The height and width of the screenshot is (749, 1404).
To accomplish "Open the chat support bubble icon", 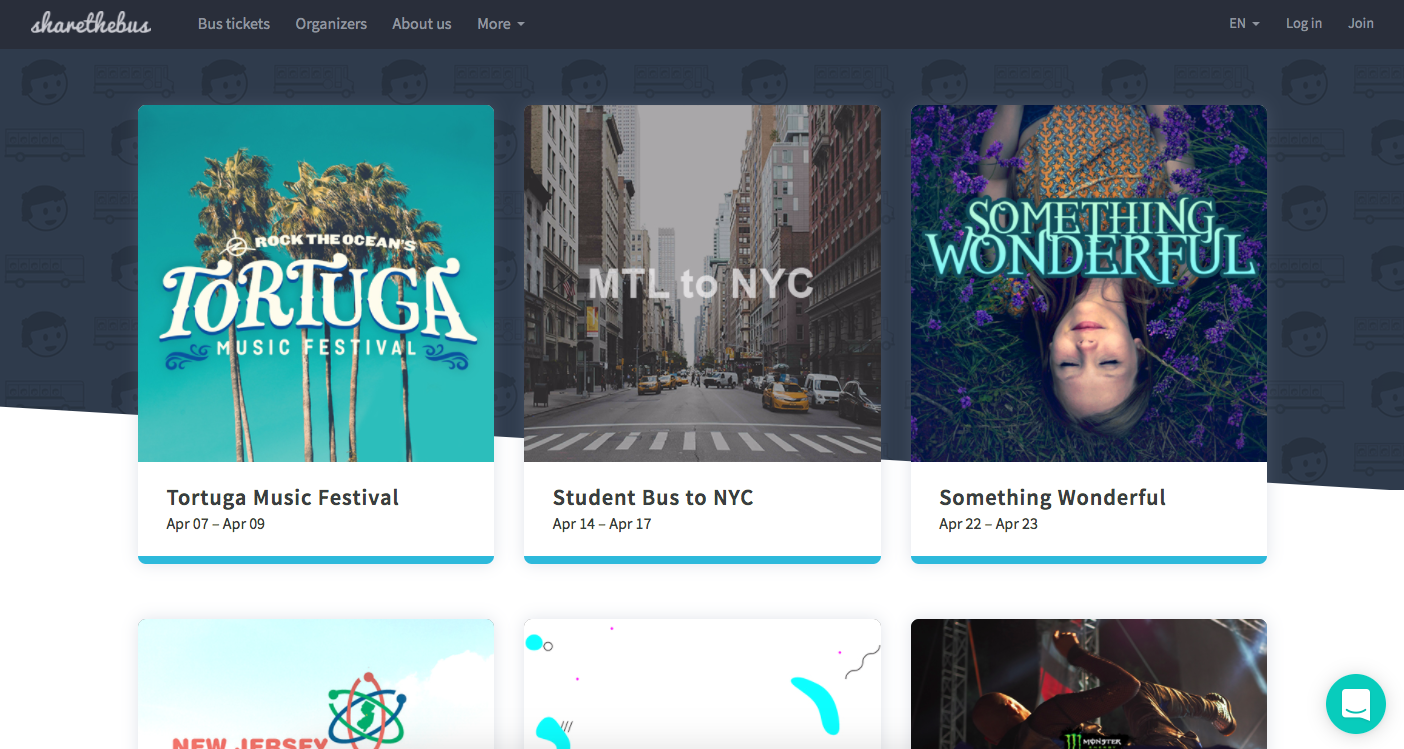I will click(1355, 704).
